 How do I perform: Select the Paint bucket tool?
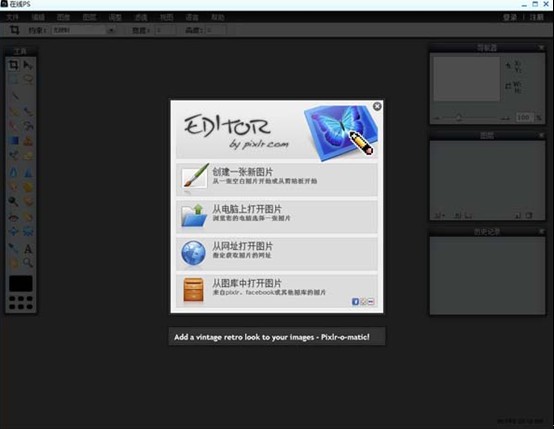tap(28, 125)
